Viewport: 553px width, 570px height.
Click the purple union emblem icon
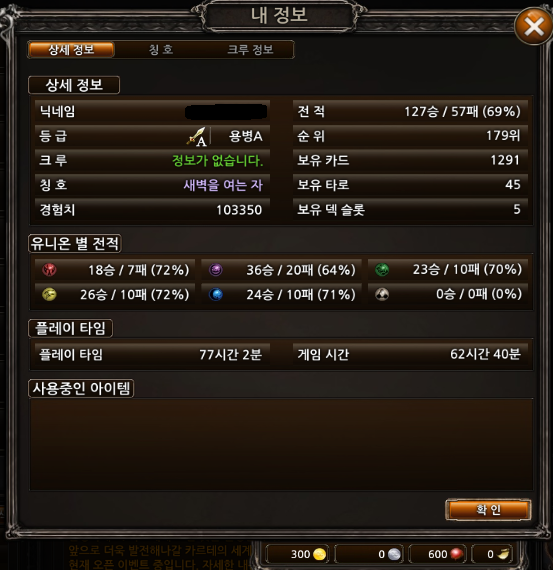click(x=216, y=270)
